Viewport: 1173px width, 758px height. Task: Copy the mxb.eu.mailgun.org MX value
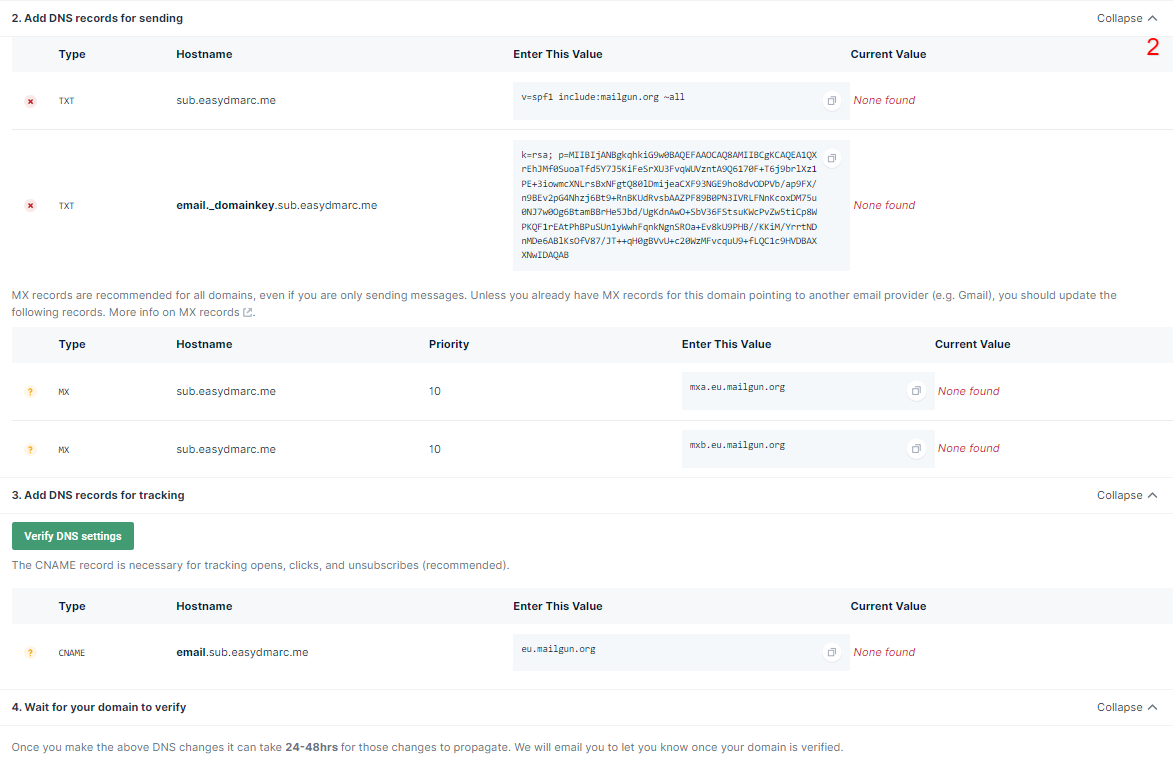coord(915,448)
